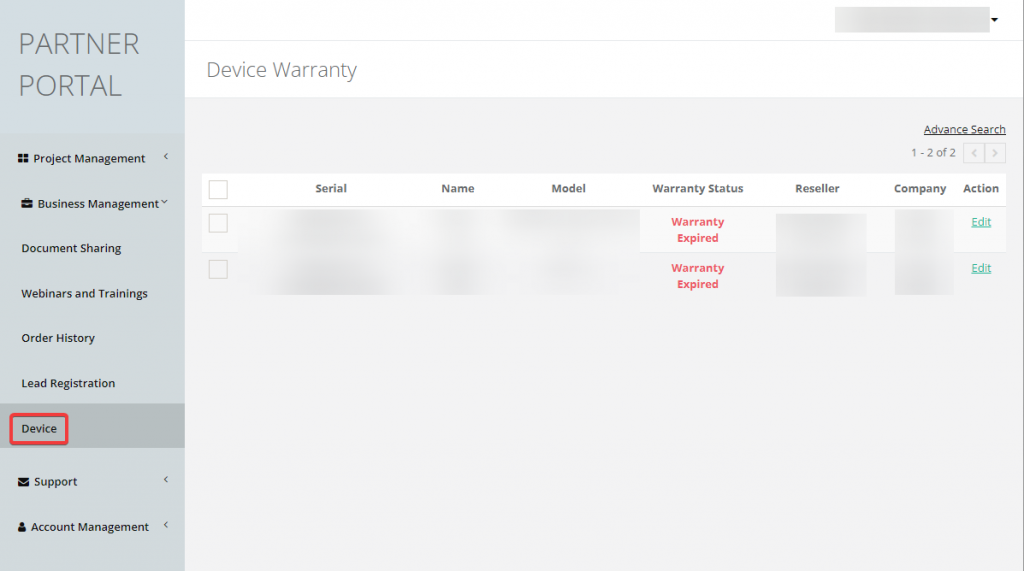The width and height of the screenshot is (1024, 571).
Task: Edit the first device entry
Action: (981, 222)
